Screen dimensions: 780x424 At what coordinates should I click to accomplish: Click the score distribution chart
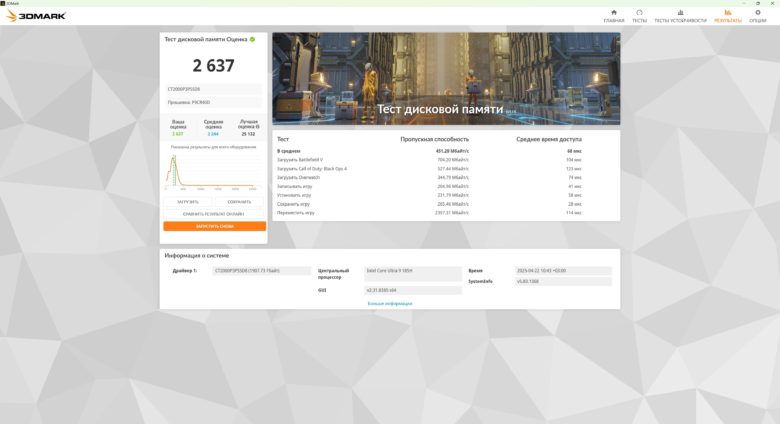tap(213, 172)
